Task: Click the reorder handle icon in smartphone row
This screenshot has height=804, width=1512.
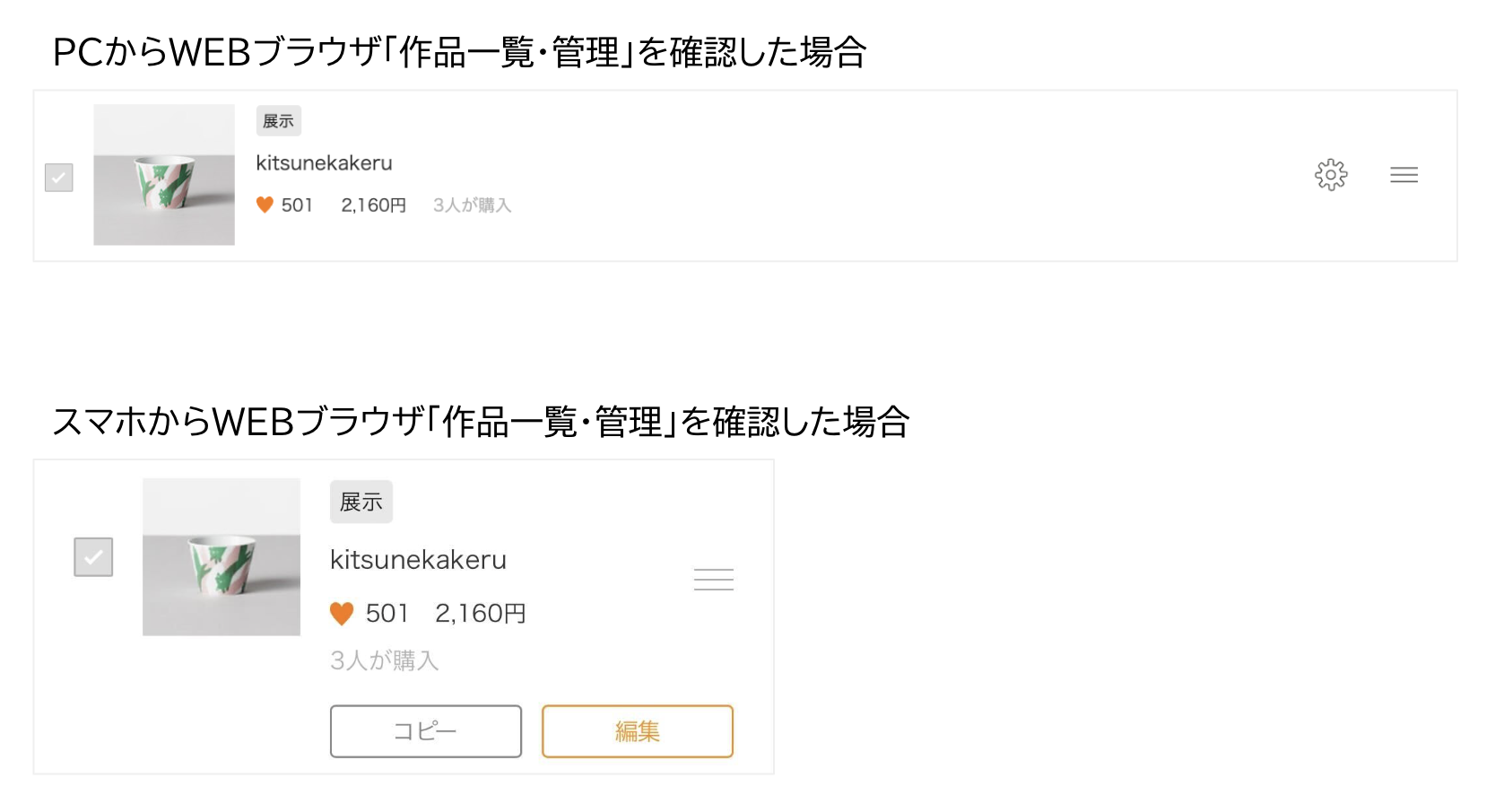Action: (x=714, y=580)
